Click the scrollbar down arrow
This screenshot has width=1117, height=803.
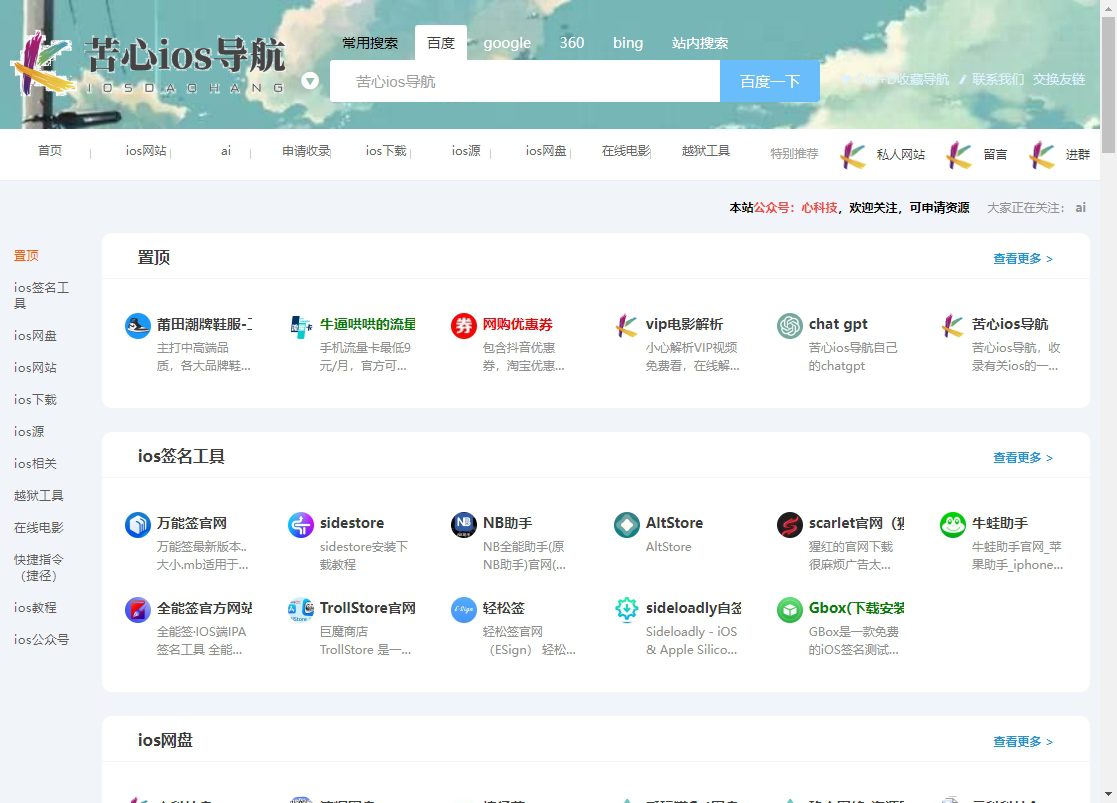pyautogui.click(x=1108, y=794)
